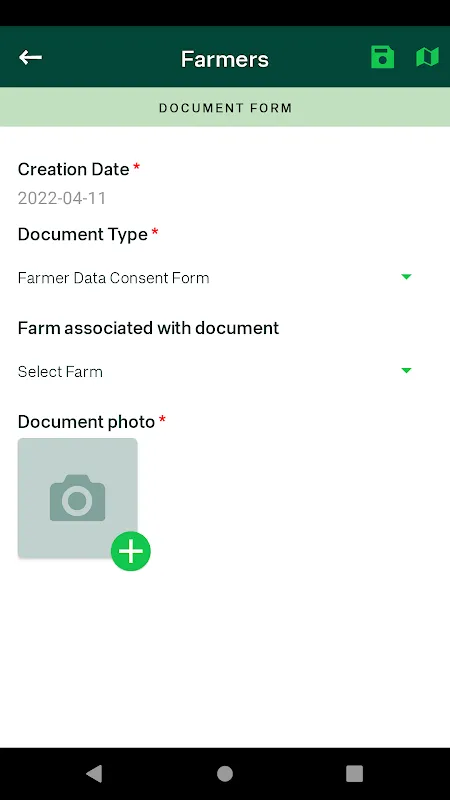Tap the Android back navigation button

[x=94, y=773]
